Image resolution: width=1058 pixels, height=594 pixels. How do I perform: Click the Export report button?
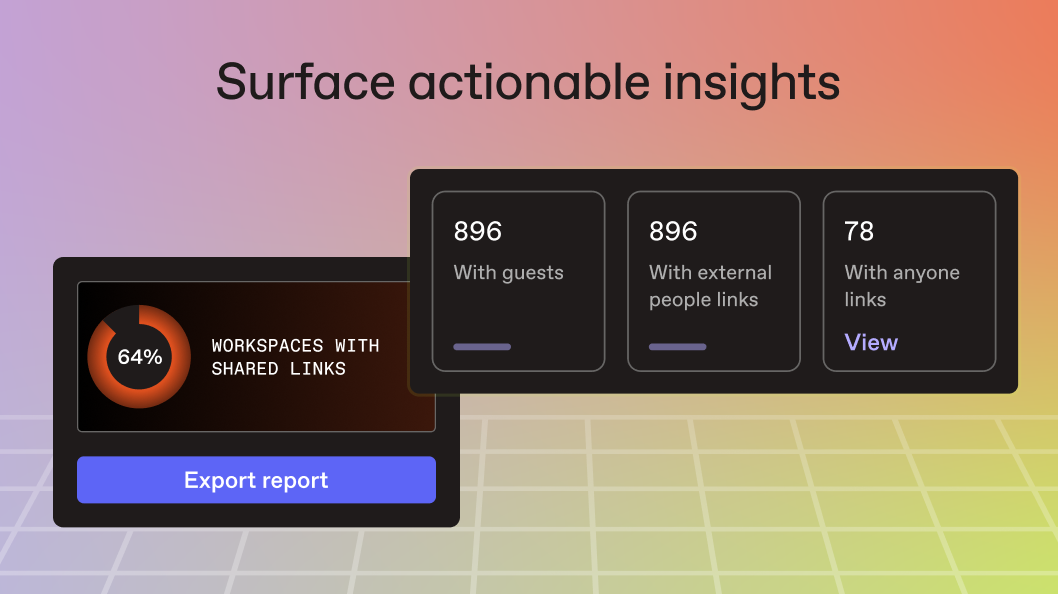pos(256,480)
